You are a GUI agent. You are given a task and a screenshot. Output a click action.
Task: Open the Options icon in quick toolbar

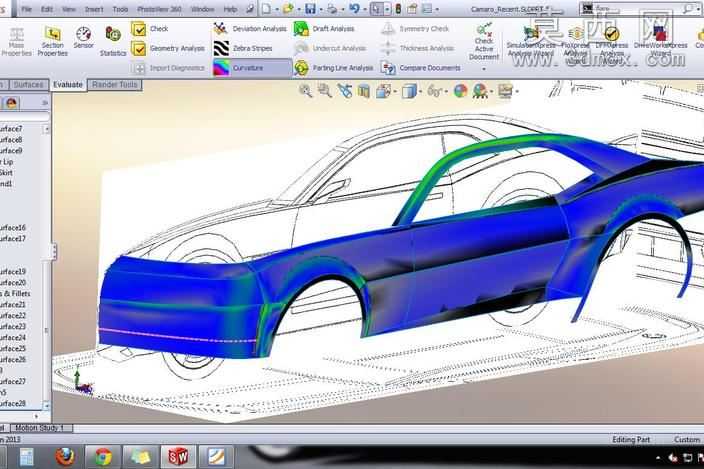click(427, 9)
